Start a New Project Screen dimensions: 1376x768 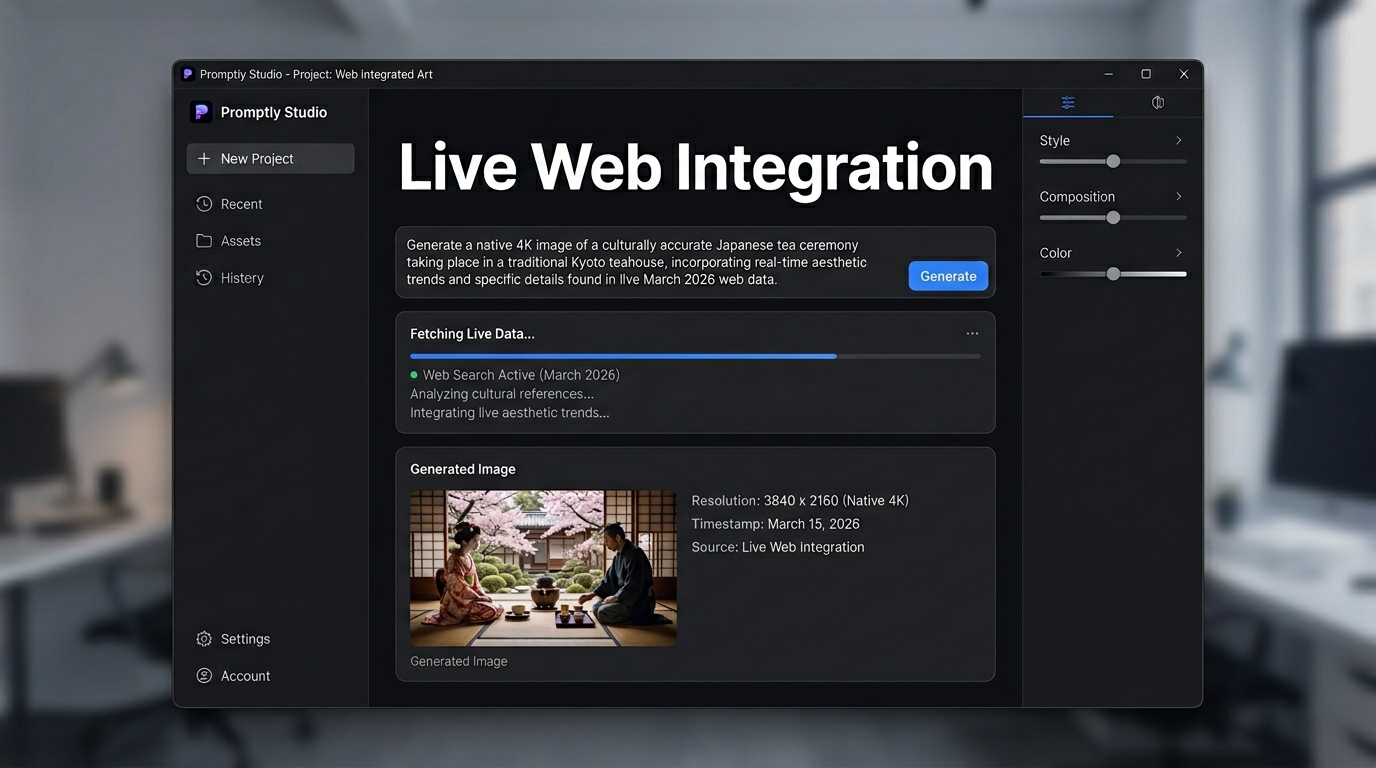[270, 159]
